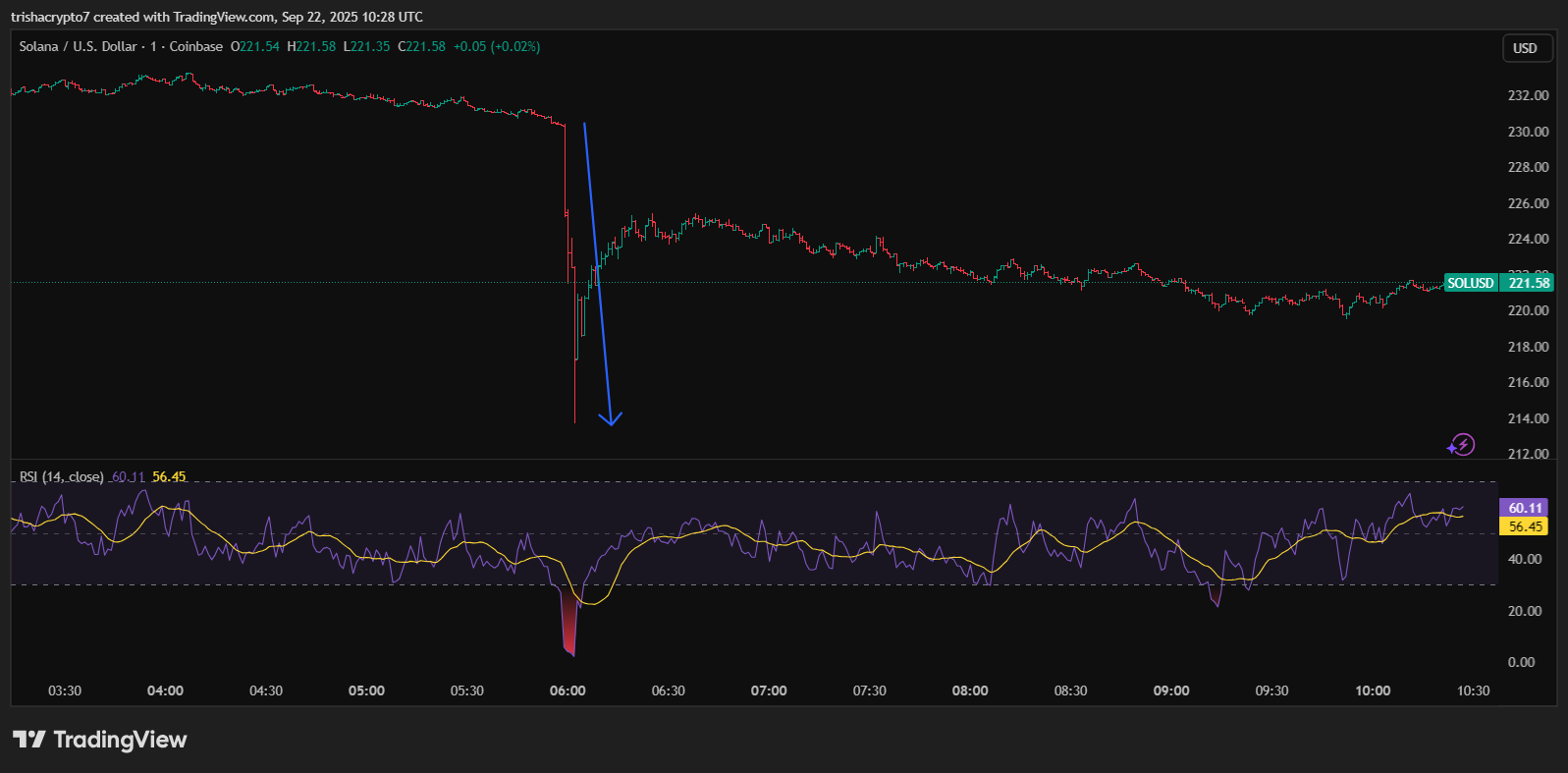Open the USD currency selector

(x=1527, y=48)
